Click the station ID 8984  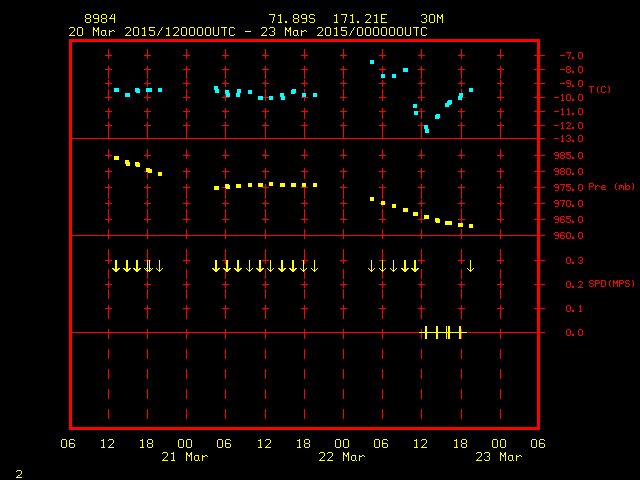(x=100, y=19)
